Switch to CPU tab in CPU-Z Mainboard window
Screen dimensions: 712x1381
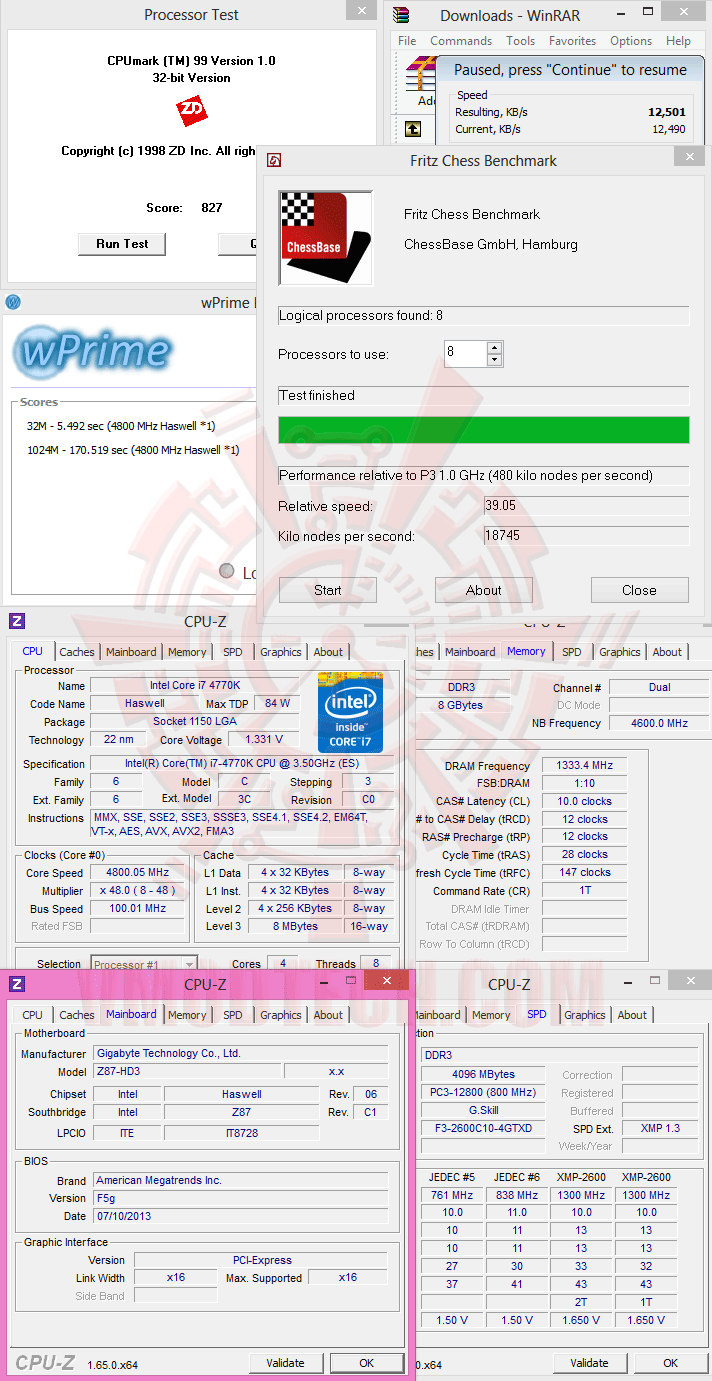[33, 1015]
